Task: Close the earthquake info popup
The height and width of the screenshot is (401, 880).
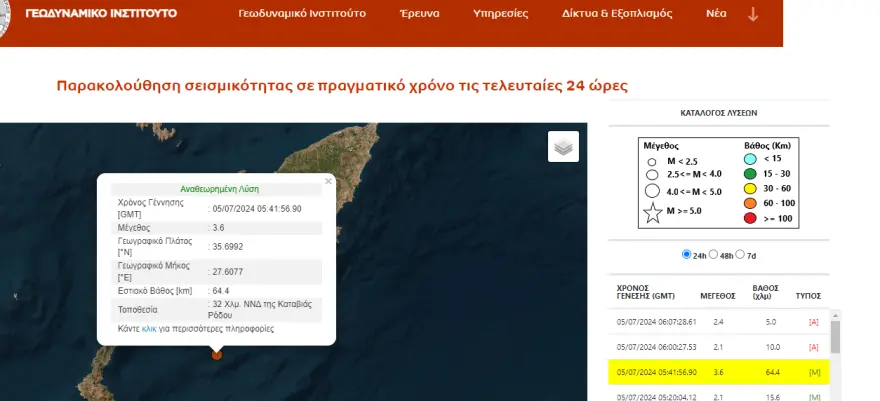Action: point(328,182)
